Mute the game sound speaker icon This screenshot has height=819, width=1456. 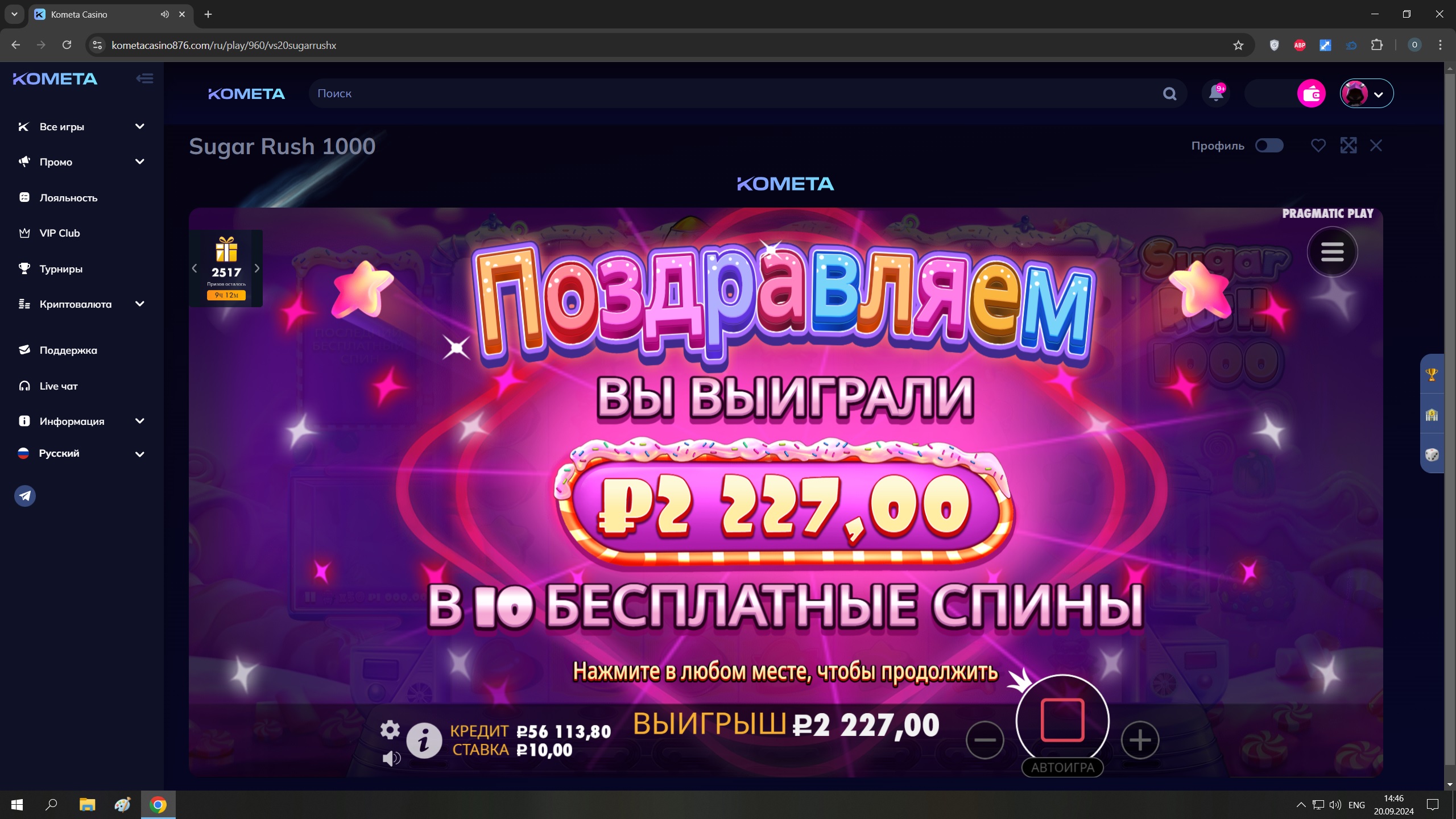pos(391,758)
